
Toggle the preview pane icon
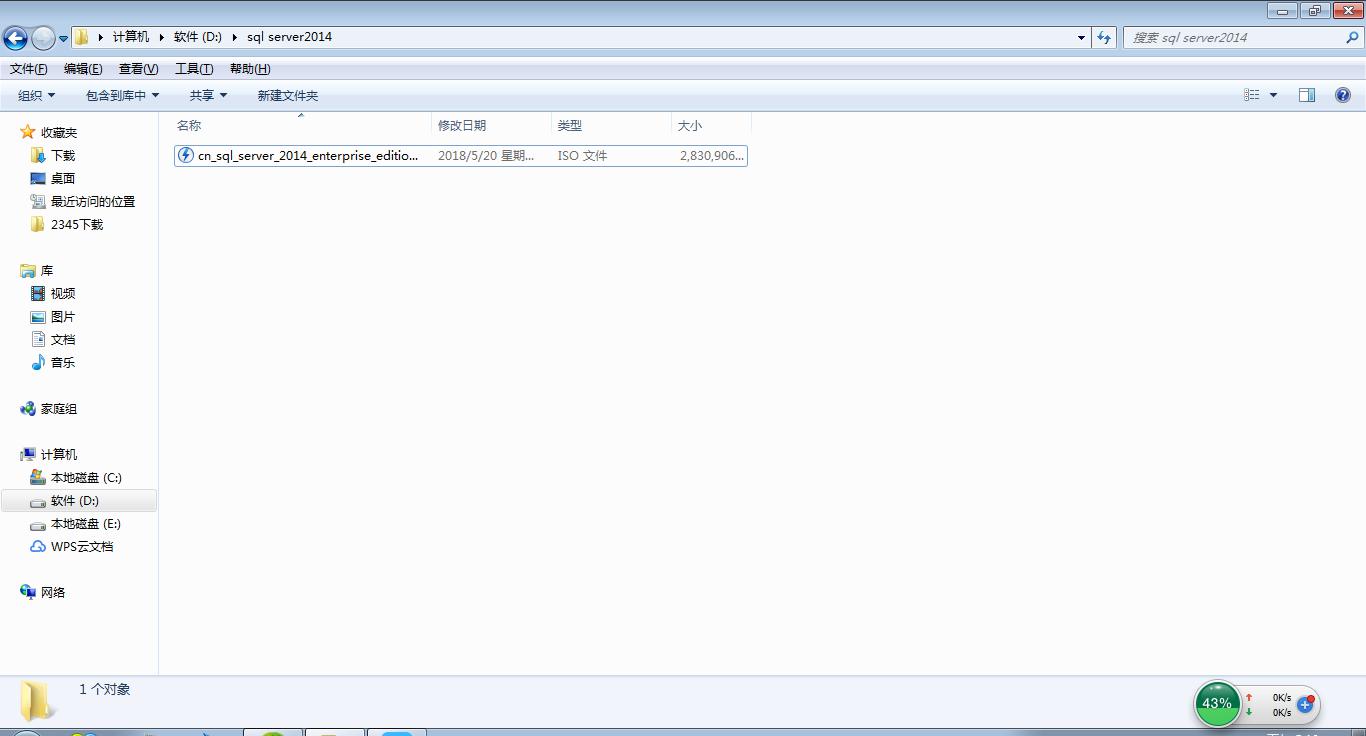coord(1307,95)
